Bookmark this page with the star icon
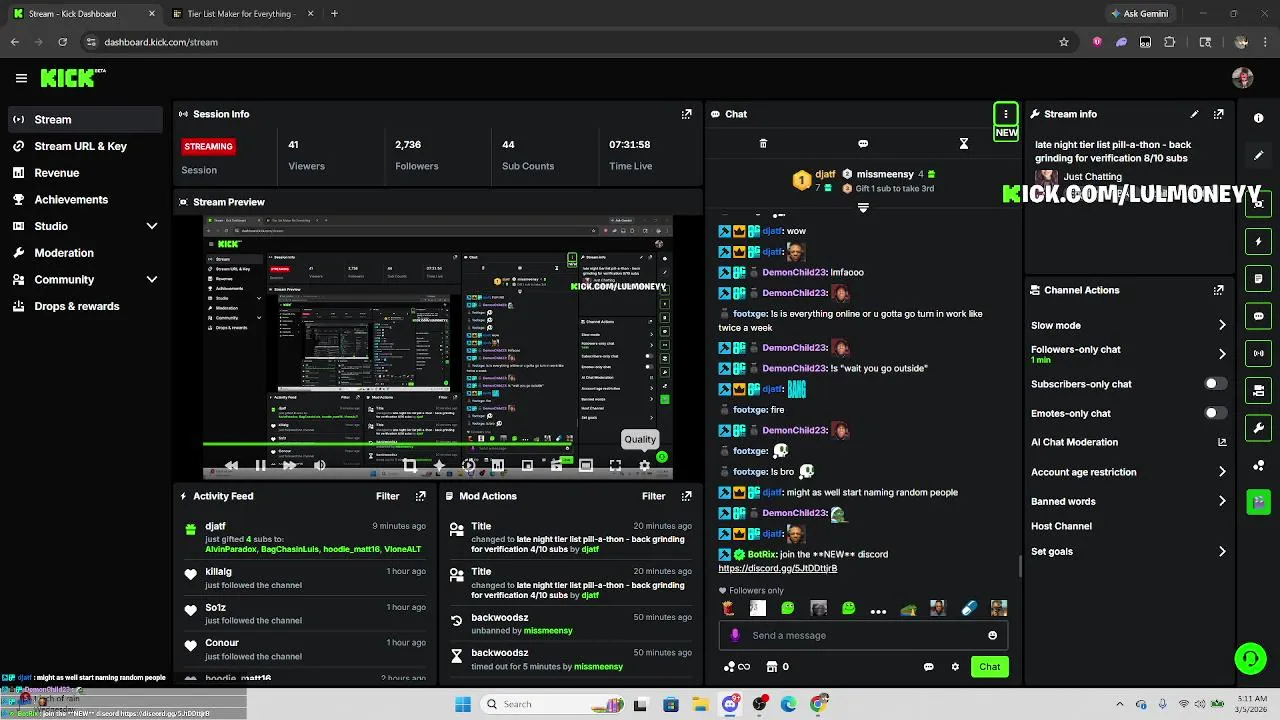This screenshot has height=720, width=1280. click(x=1064, y=42)
